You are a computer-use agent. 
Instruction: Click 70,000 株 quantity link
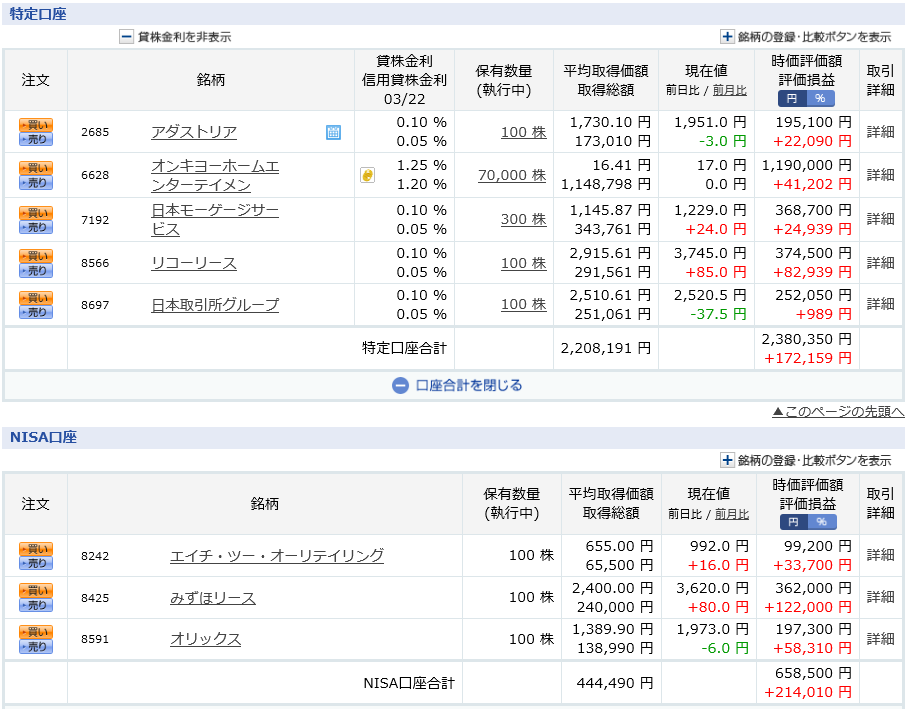pos(512,176)
